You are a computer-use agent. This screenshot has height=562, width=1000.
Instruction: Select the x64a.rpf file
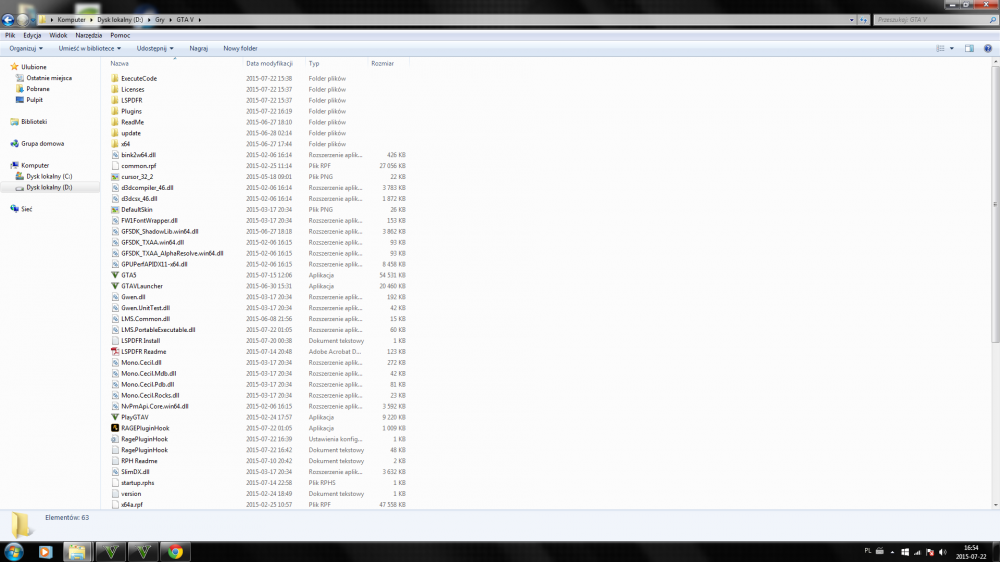[x=132, y=505]
